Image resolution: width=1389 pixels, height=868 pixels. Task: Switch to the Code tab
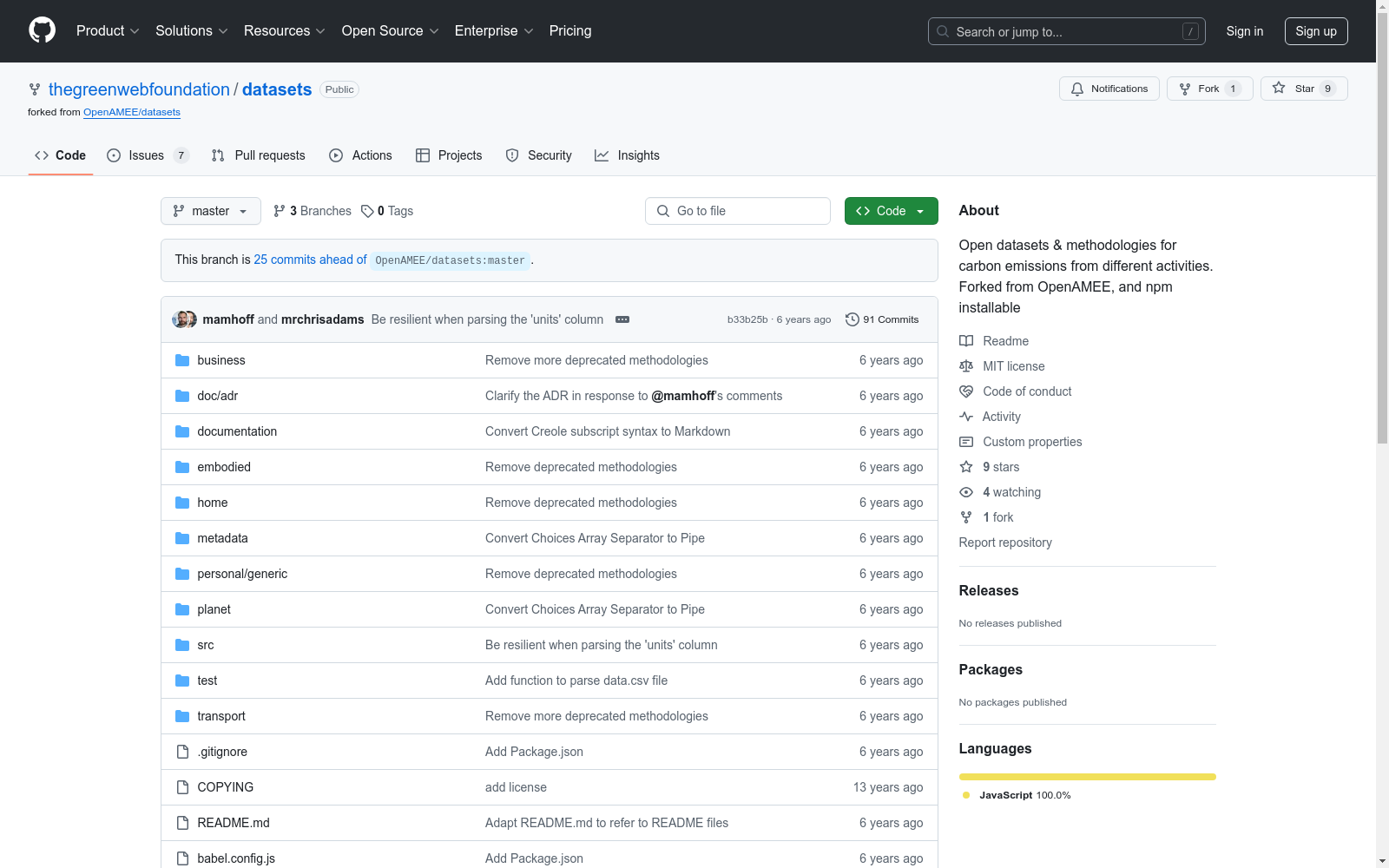(x=61, y=155)
